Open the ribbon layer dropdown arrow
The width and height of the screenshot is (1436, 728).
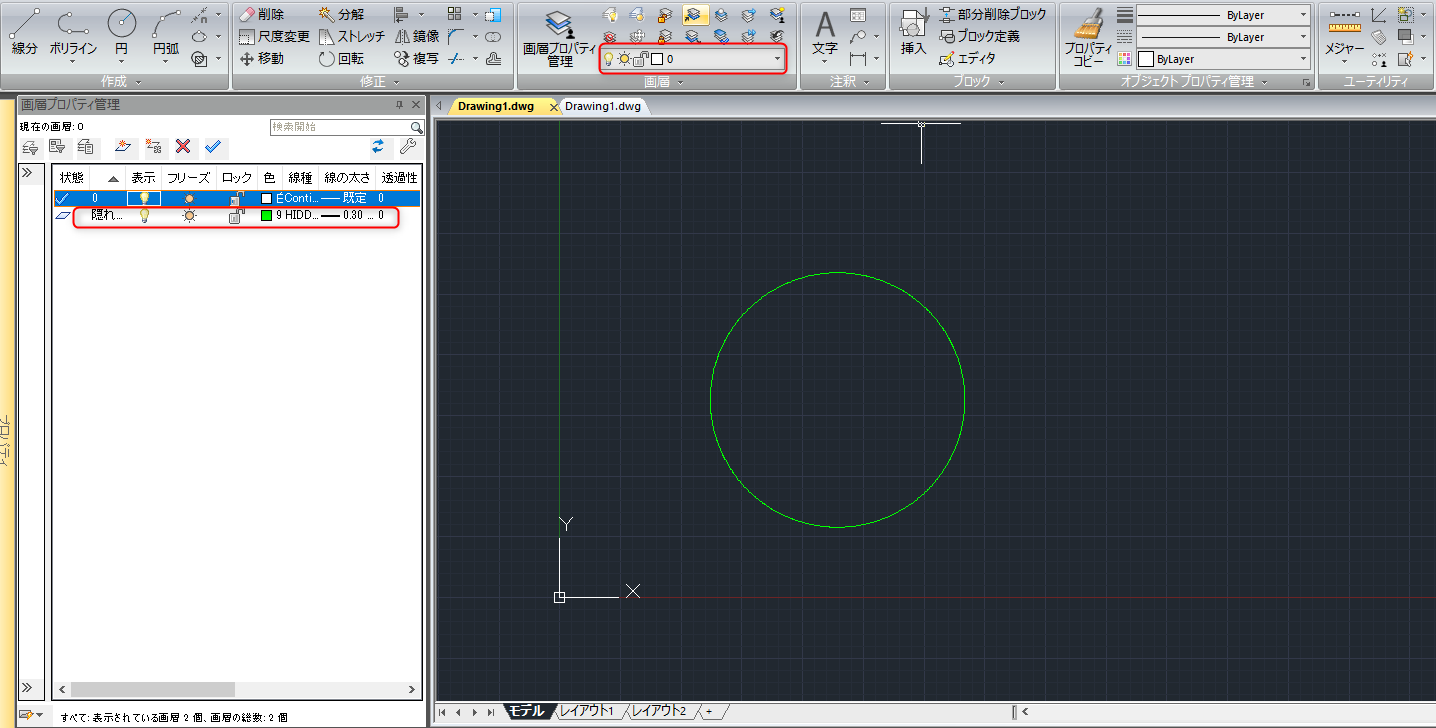pos(777,59)
